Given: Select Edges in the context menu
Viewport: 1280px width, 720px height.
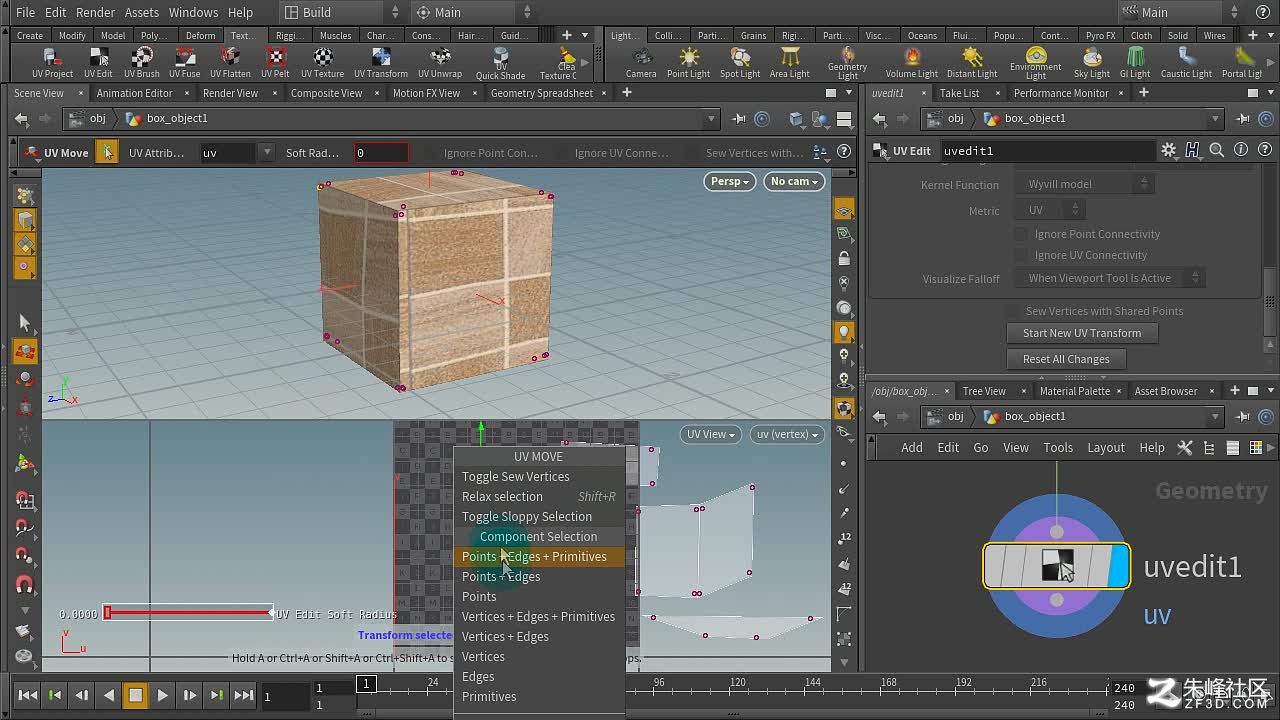Looking at the screenshot, I should pos(539,676).
